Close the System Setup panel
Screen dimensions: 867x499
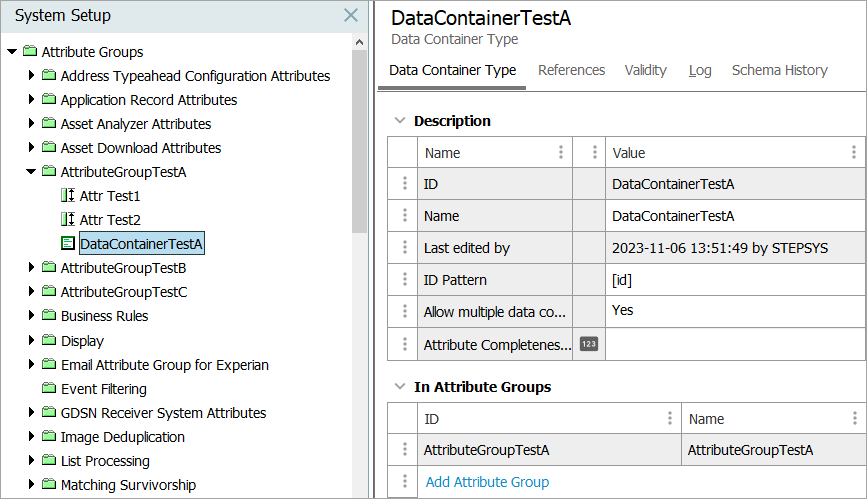[351, 15]
